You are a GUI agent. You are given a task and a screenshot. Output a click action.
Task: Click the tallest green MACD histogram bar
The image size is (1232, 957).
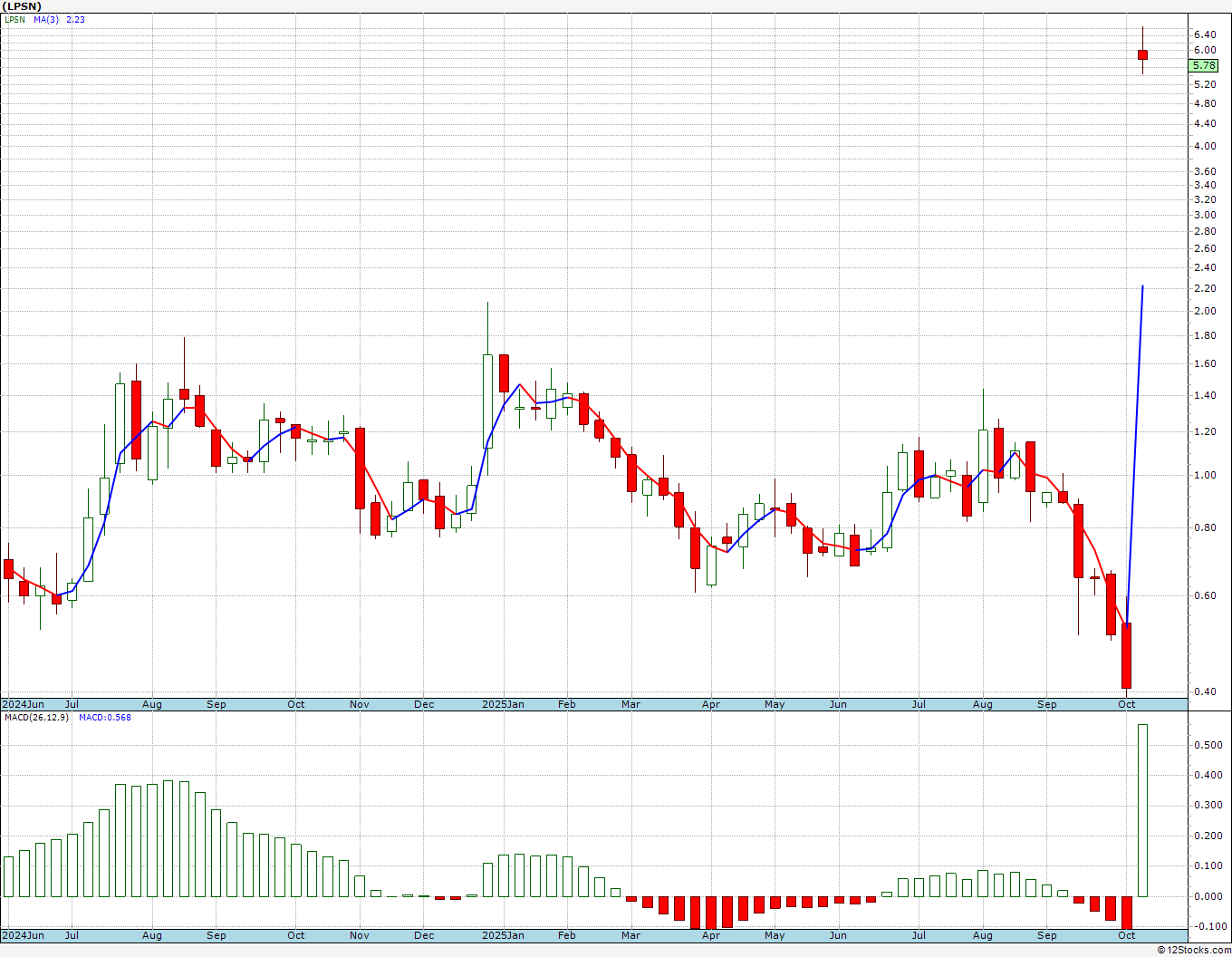[x=1142, y=810]
